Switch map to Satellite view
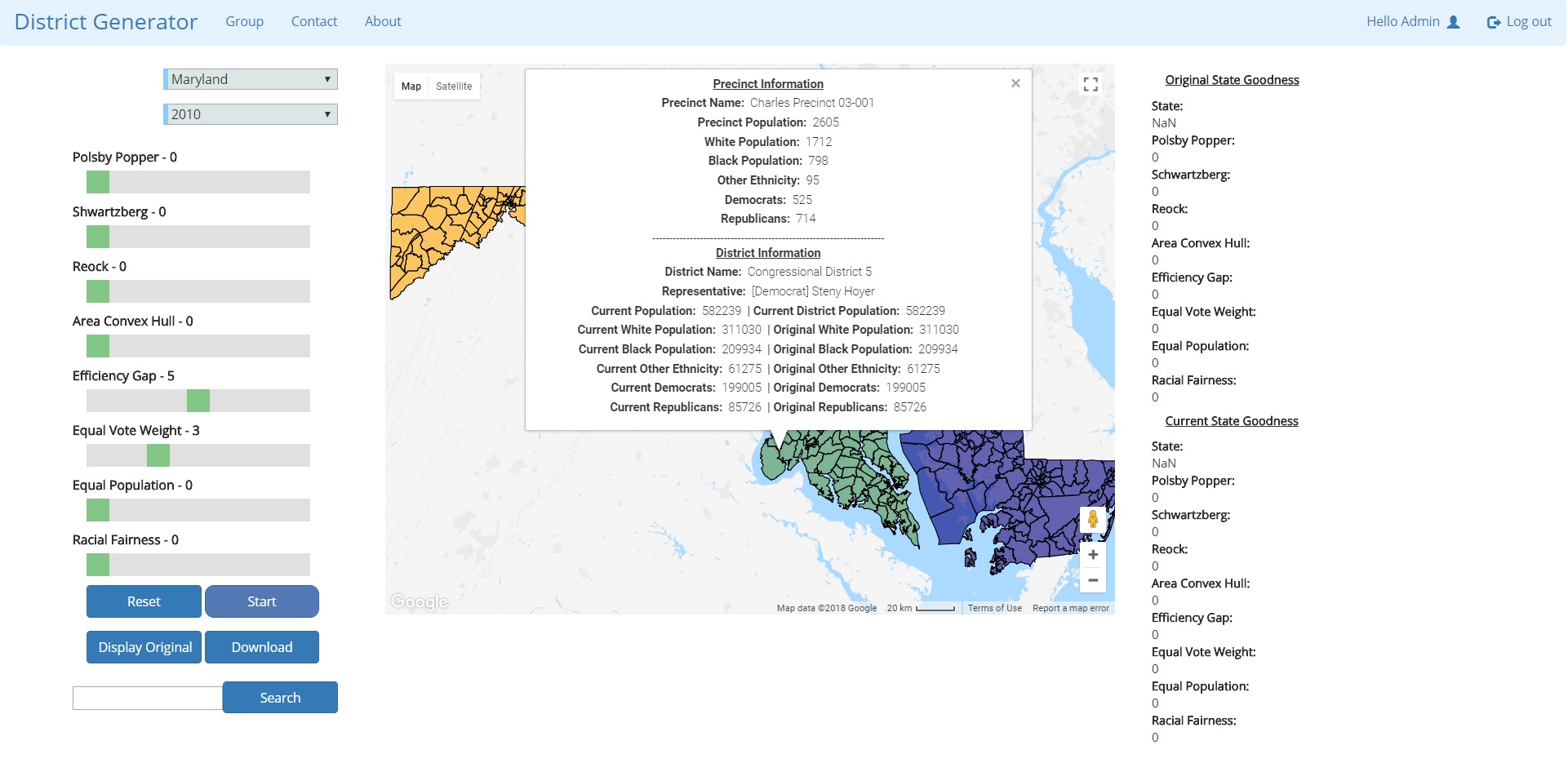Viewport: 1568px width, 763px height. tap(454, 87)
